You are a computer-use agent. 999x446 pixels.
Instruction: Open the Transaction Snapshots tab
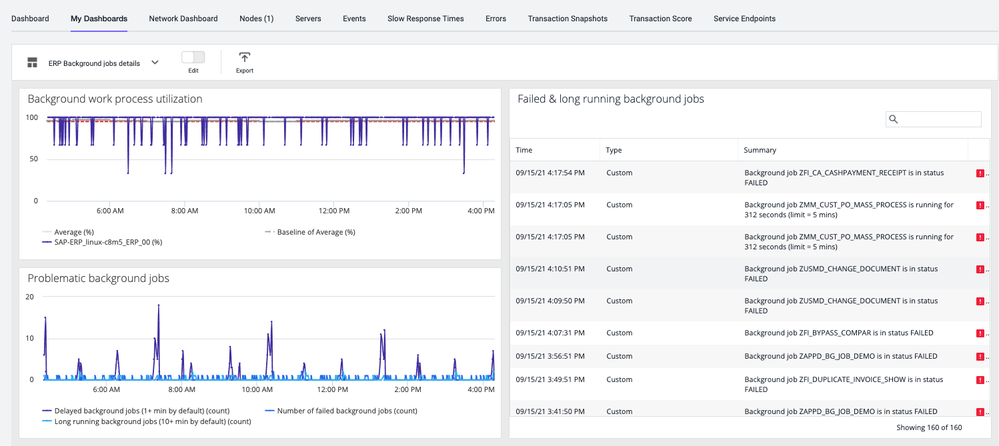click(568, 18)
